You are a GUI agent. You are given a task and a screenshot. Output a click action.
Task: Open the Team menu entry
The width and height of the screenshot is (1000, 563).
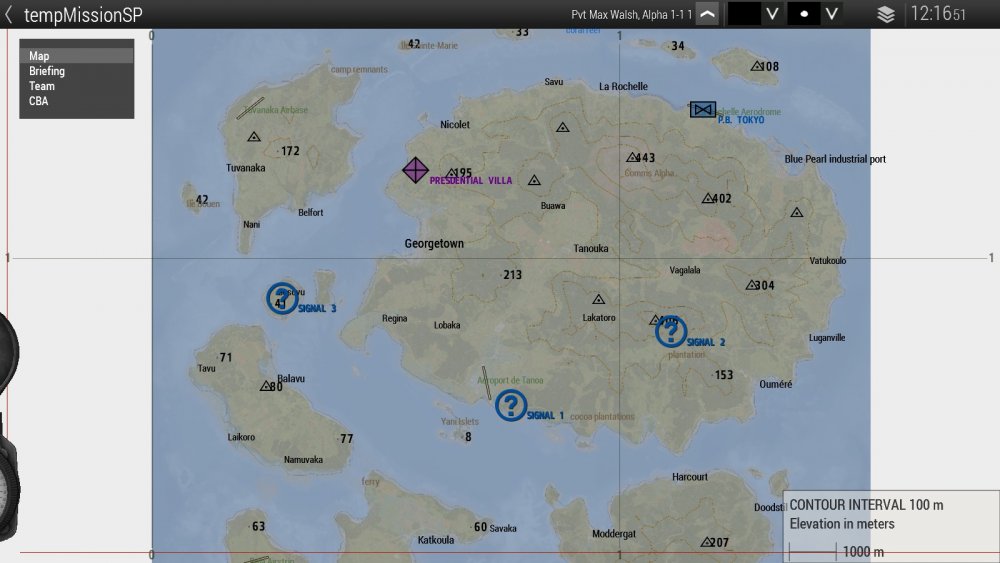41,86
